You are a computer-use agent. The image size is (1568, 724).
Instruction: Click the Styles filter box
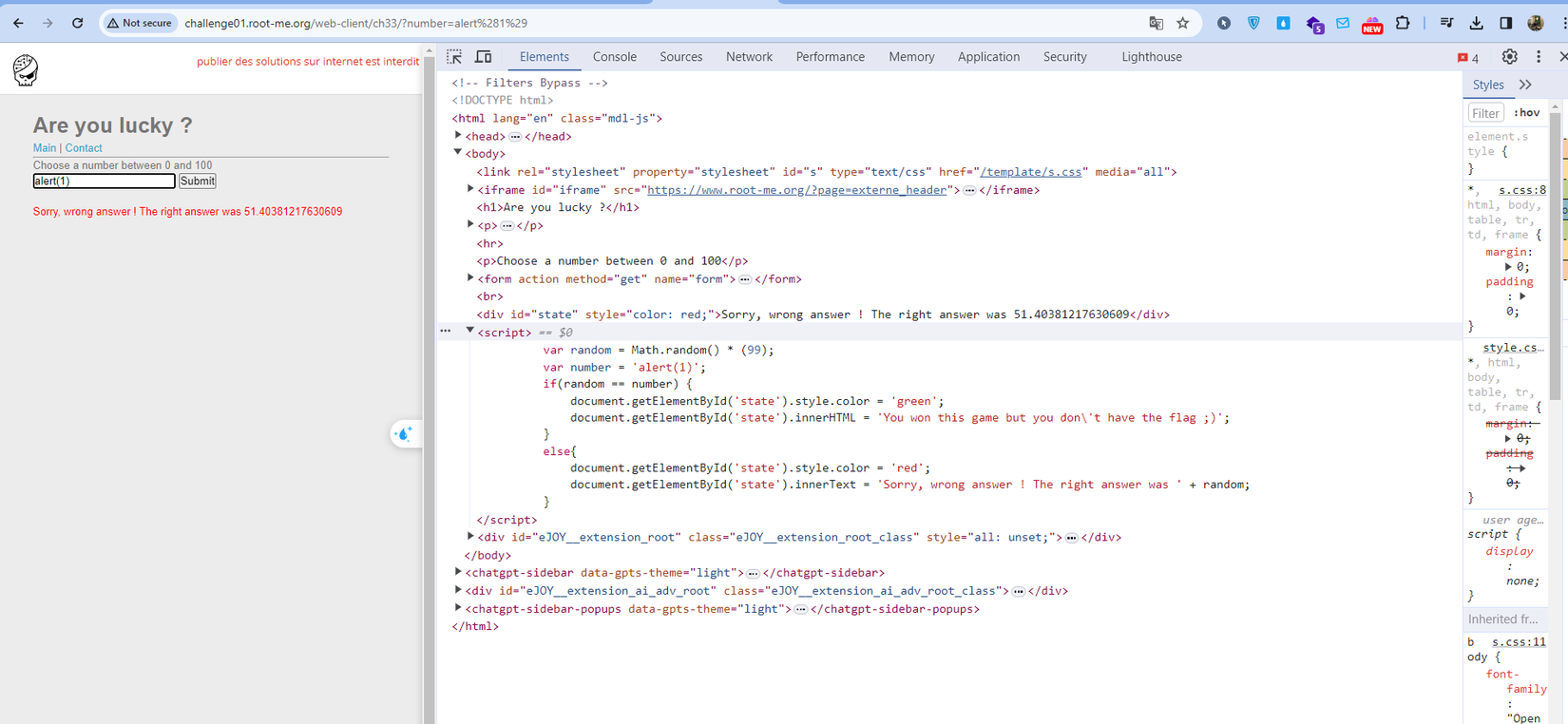[1485, 113]
